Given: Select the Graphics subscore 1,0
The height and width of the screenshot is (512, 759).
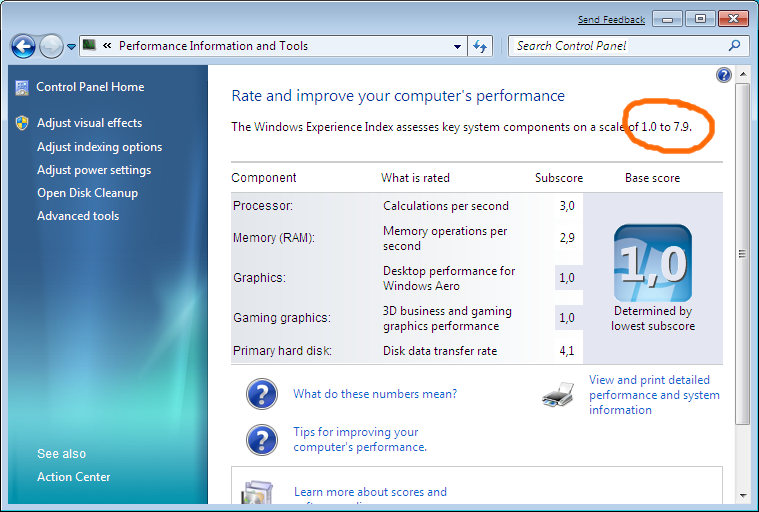Looking at the screenshot, I should coord(567,278).
